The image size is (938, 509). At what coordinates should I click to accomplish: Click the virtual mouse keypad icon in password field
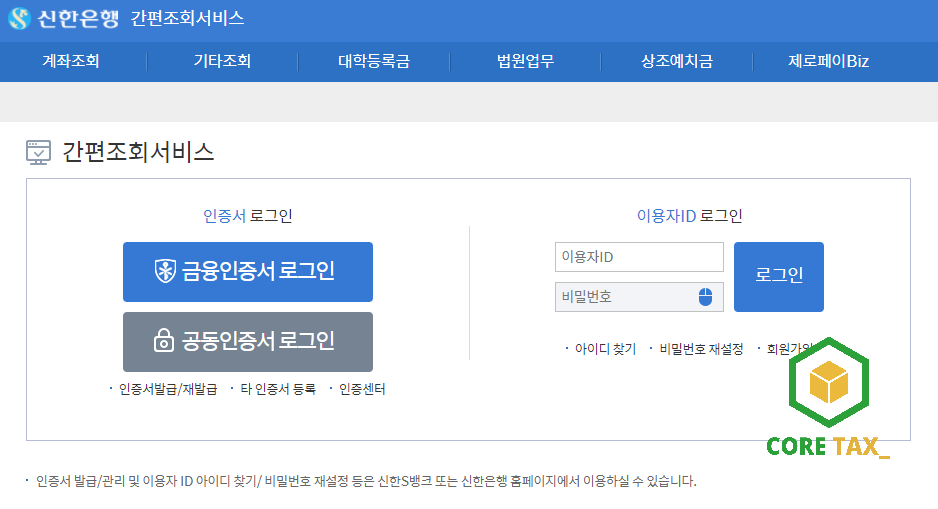click(705, 297)
